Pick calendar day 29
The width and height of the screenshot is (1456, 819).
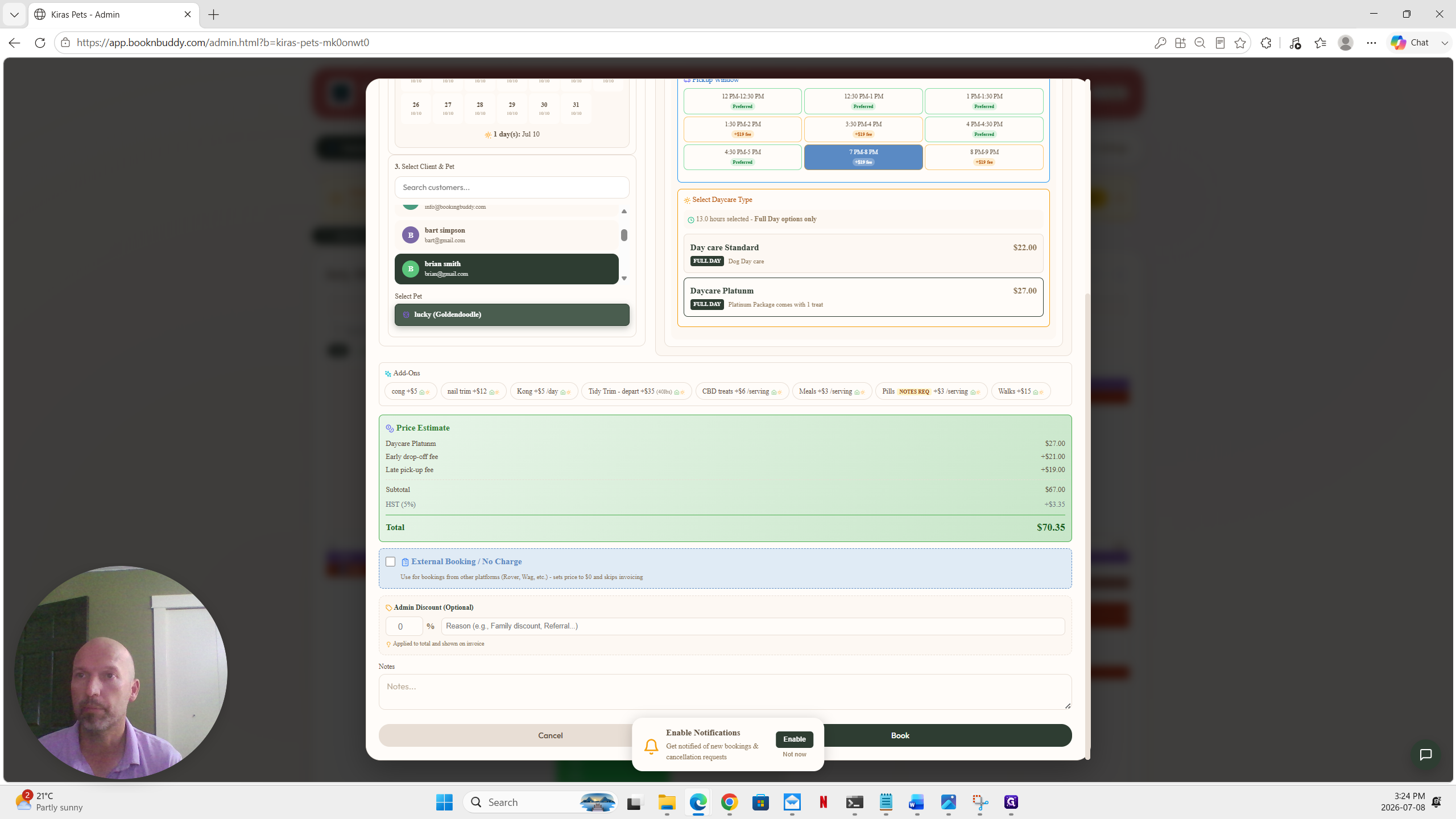512,108
